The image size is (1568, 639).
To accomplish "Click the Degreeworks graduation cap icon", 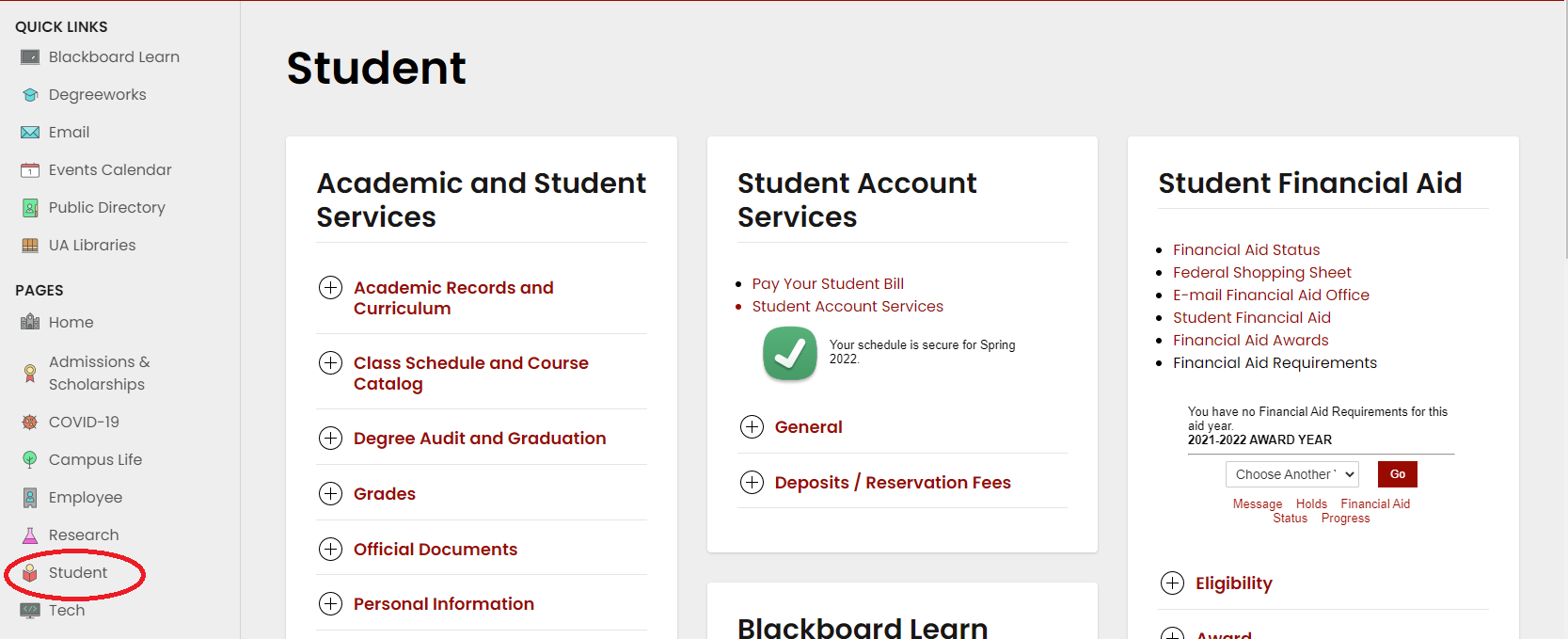I will tap(30, 95).
